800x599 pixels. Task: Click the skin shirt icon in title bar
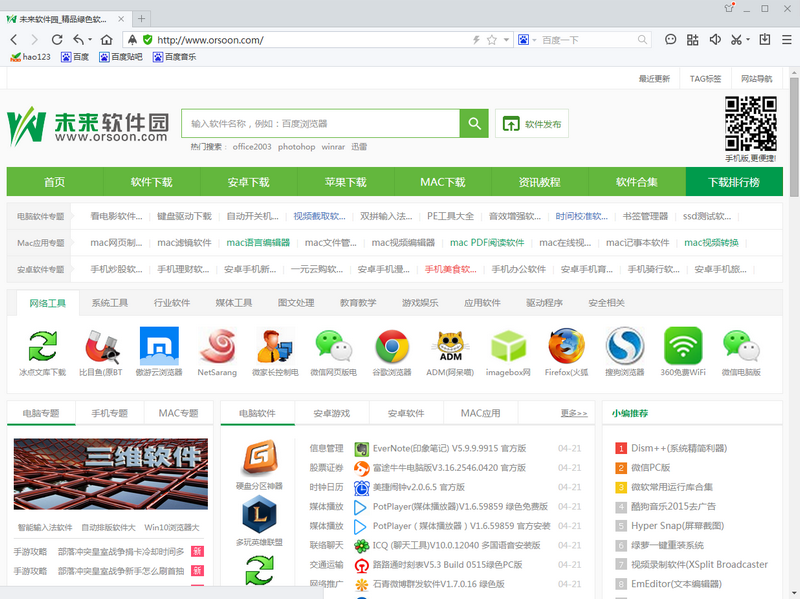pyautogui.click(x=729, y=8)
